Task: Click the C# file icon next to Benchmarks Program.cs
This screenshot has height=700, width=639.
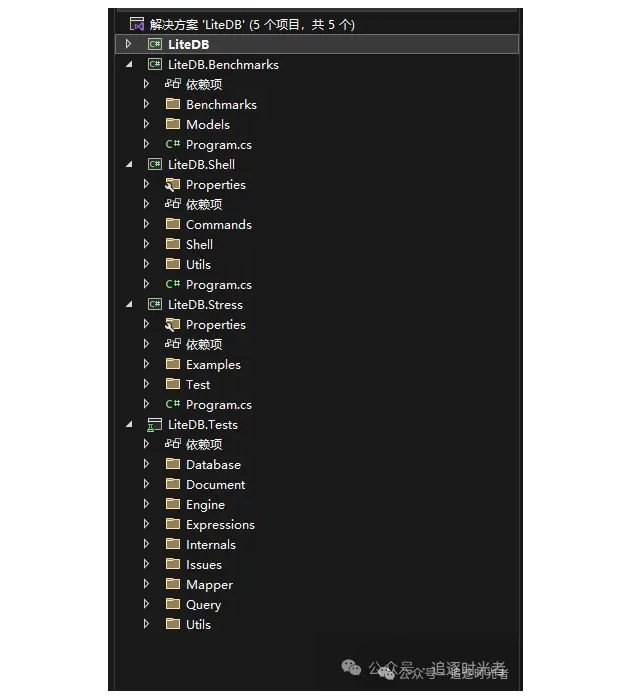Action: tap(173, 144)
